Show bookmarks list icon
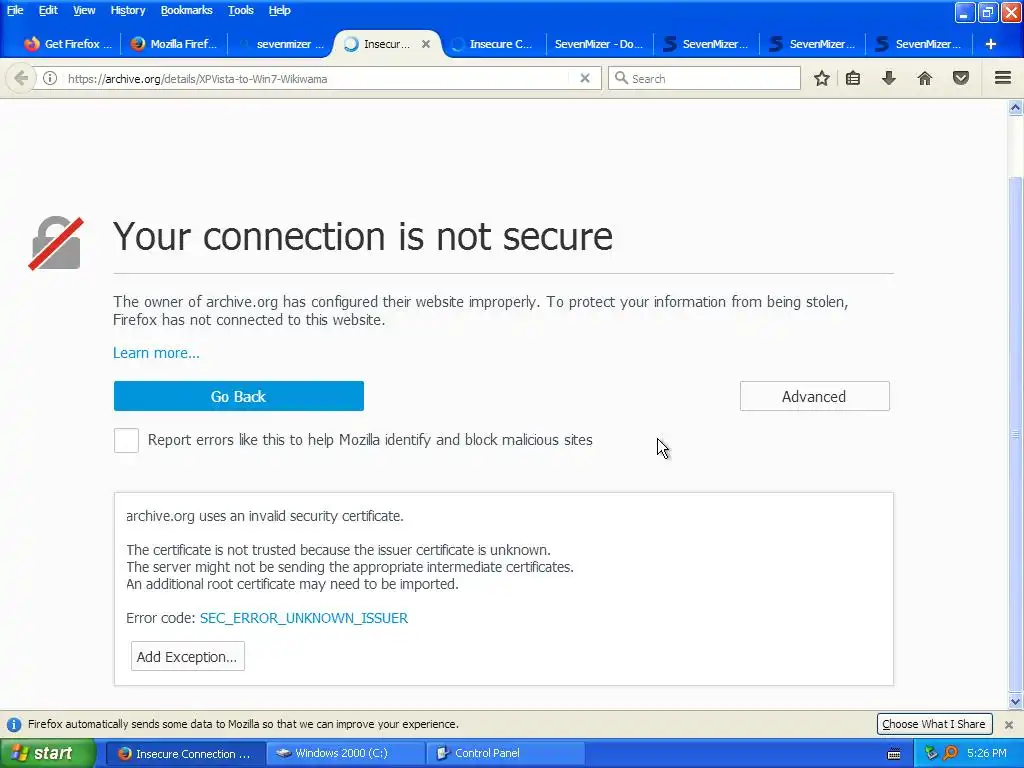The height and width of the screenshot is (768, 1024). point(853,78)
